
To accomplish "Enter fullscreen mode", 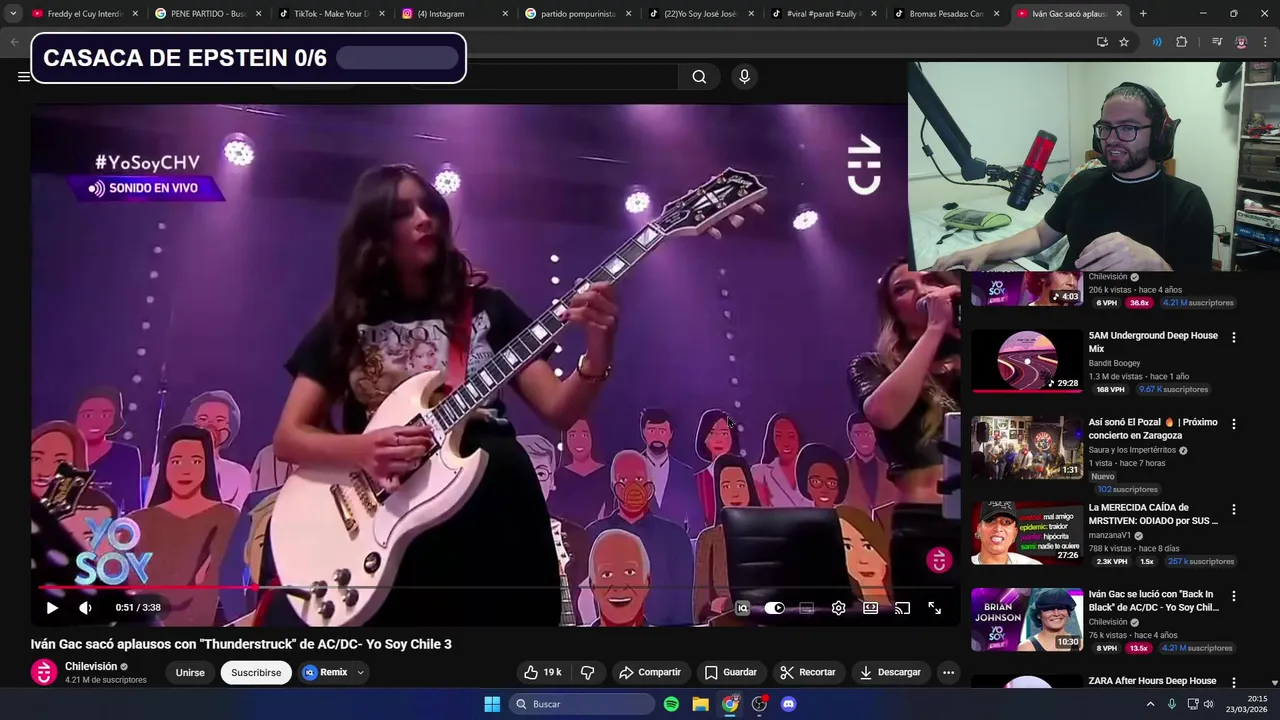I will click(934, 608).
